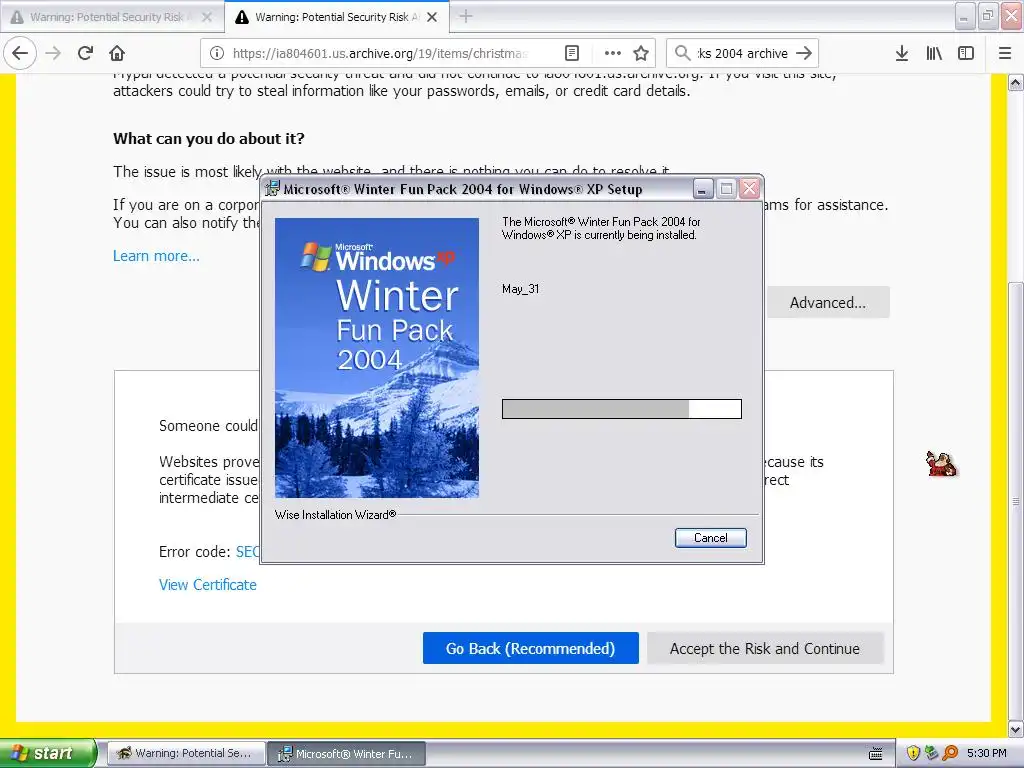Click the network connection tray icon
Viewport: 1024px width, 768px height.
tap(931, 753)
